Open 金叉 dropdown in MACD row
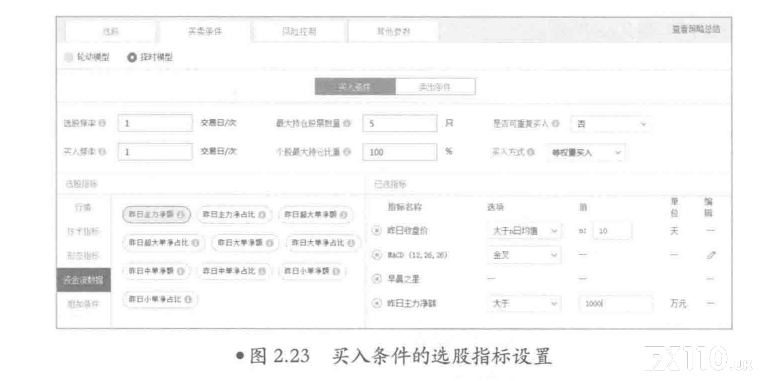Viewport: 778px width, 381px height. click(523, 255)
